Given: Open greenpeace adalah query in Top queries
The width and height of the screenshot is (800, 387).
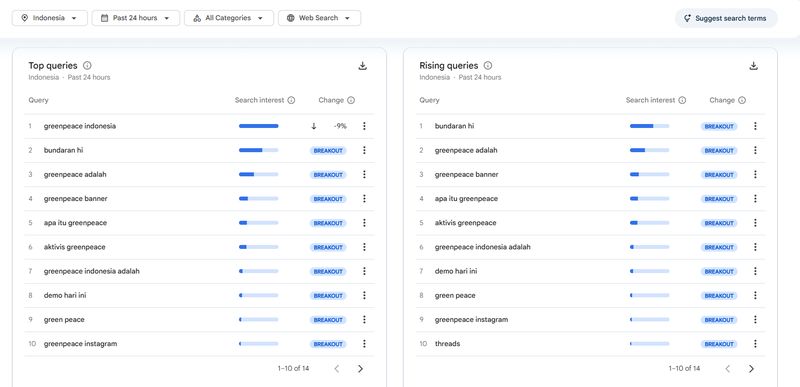Looking at the screenshot, I should point(75,174).
